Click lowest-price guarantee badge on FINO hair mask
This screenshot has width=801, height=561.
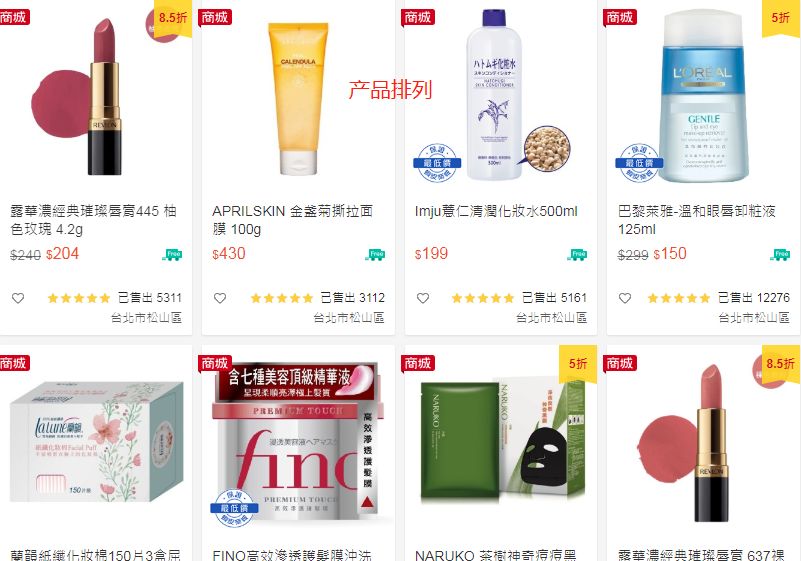234,508
